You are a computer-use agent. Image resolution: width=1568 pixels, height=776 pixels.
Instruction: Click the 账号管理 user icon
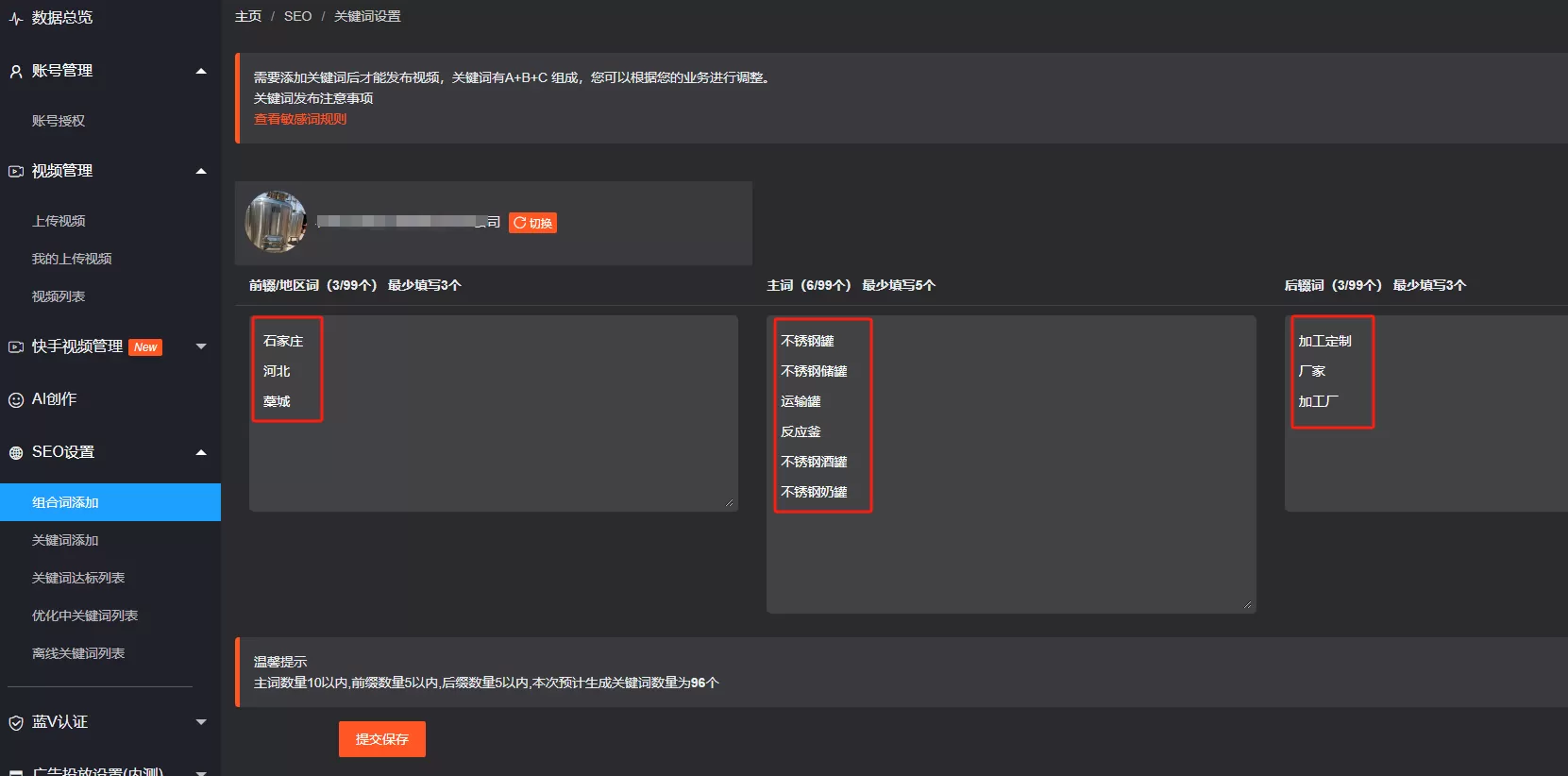pyautogui.click(x=15, y=71)
